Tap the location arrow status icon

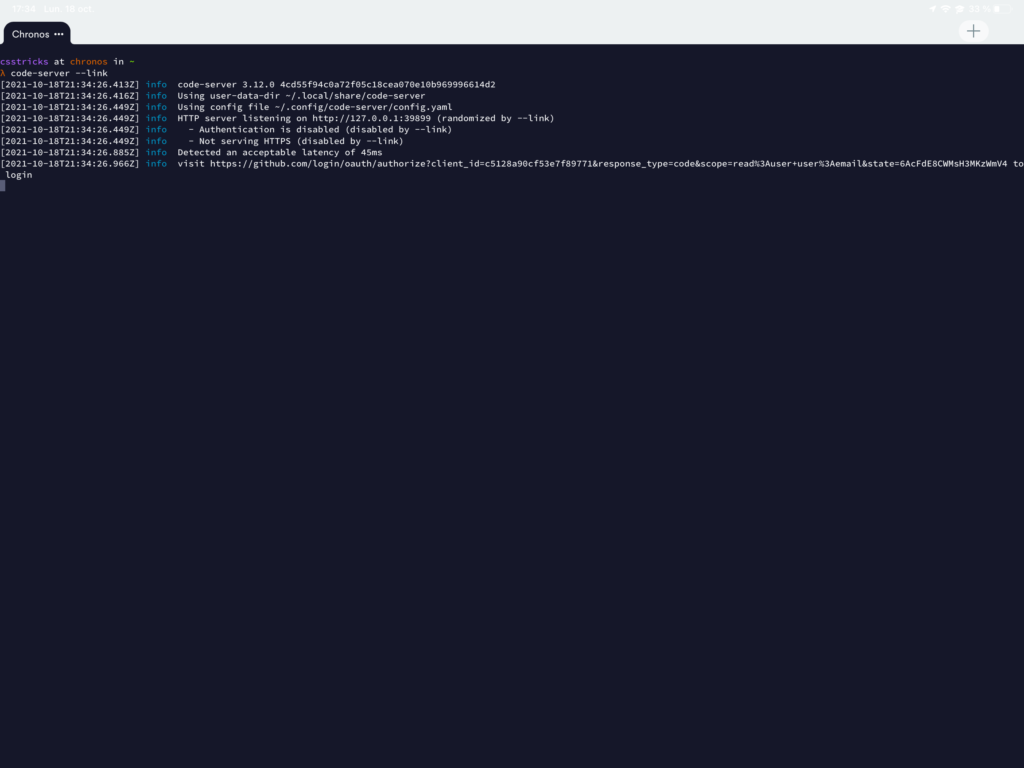[932, 9]
